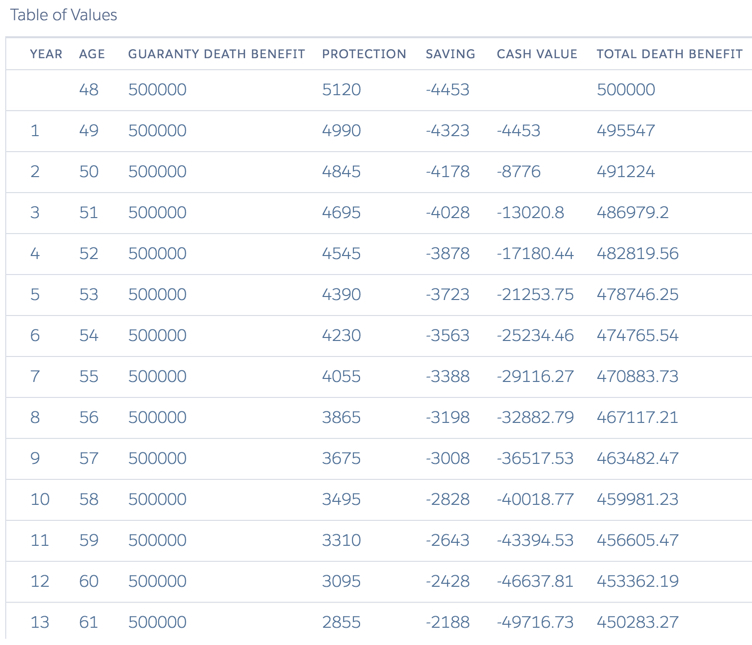Select saving value -3008

(x=447, y=458)
